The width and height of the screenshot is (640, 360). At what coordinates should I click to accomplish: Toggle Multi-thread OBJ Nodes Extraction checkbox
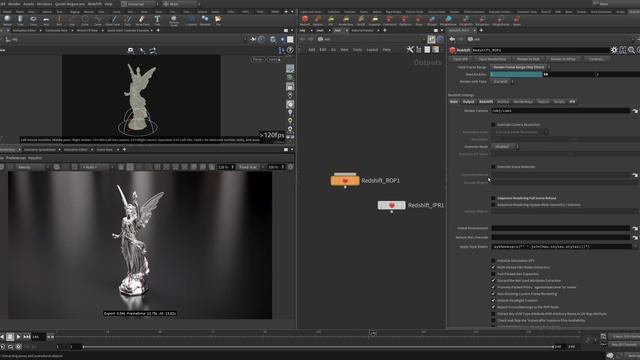pyautogui.click(x=493, y=267)
